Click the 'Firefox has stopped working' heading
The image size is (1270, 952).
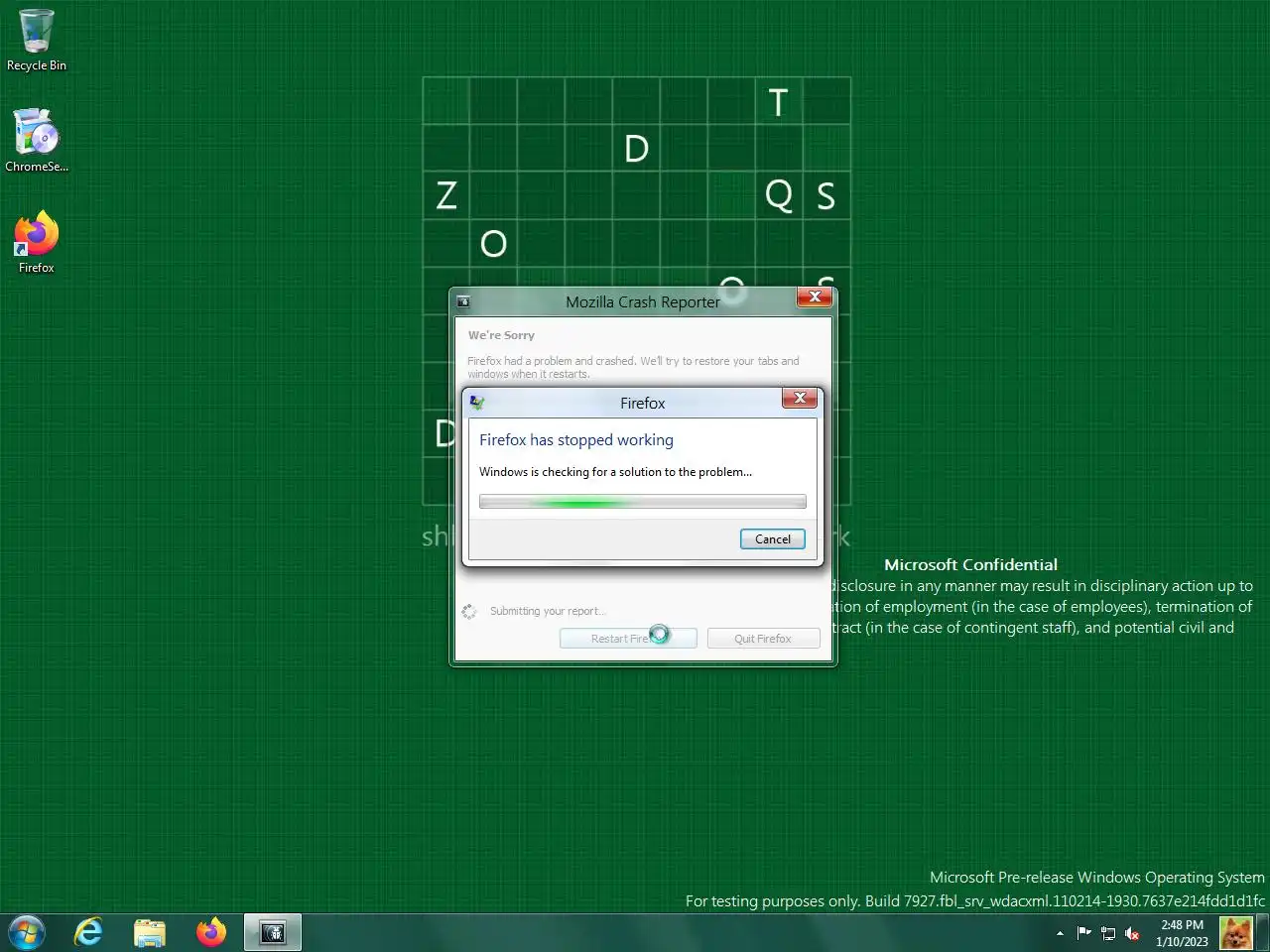[576, 439]
